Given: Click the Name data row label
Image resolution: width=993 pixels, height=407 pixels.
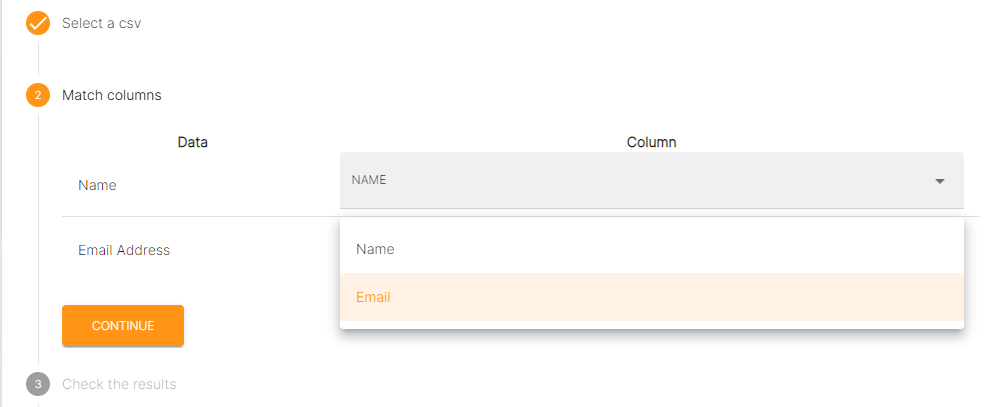Looking at the screenshot, I should tap(97, 185).
